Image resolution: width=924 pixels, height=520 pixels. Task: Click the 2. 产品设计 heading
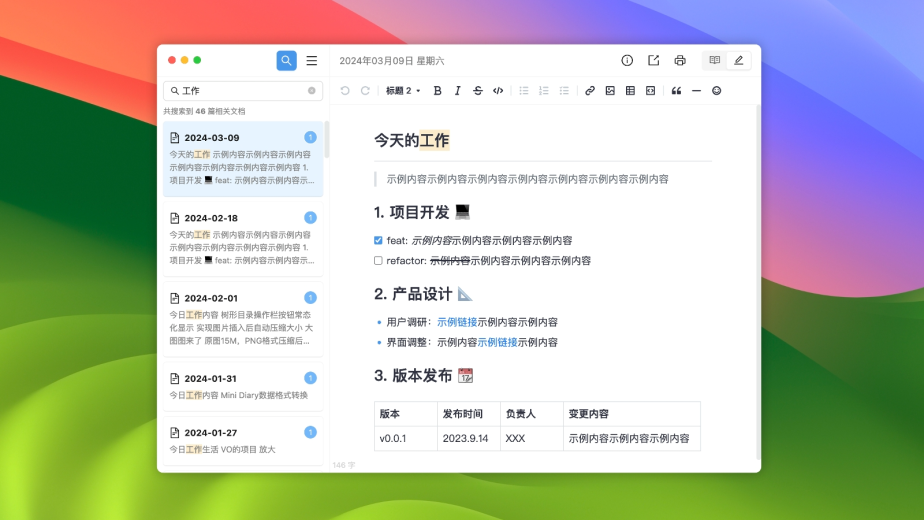pyautogui.click(x=424, y=294)
